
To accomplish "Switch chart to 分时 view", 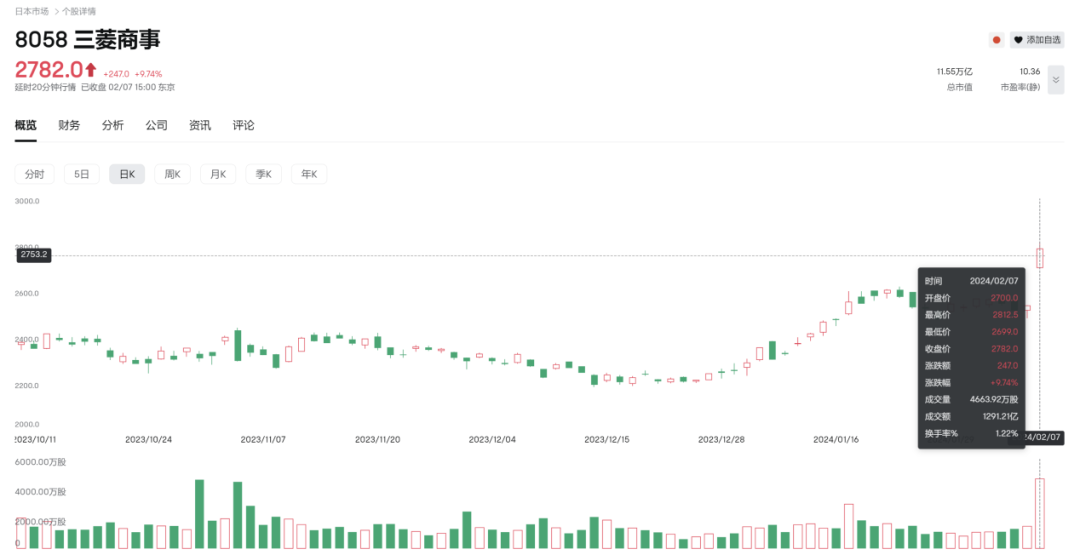I will [x=34, y=174].
